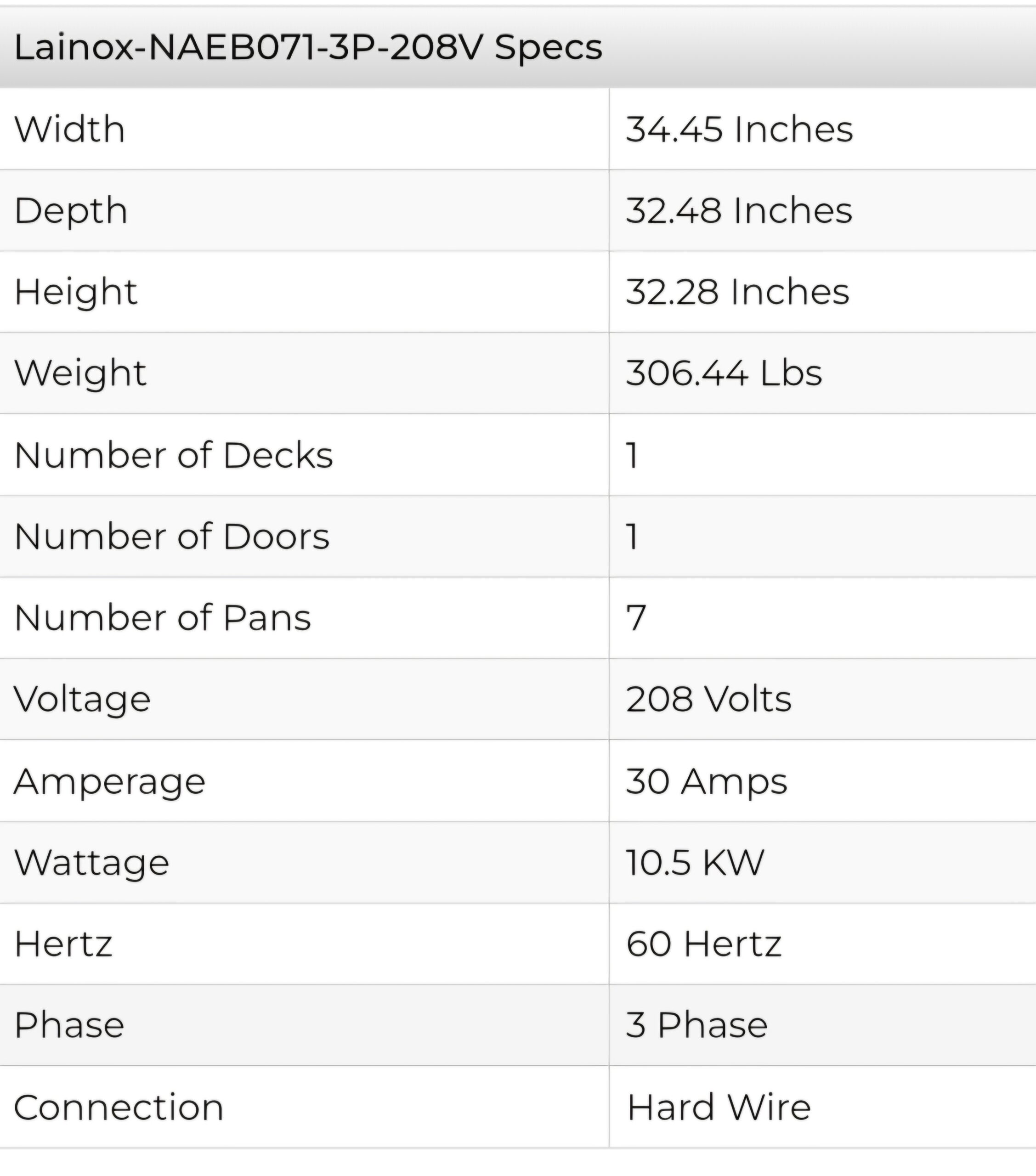This screenshot has width=1036, height=1176.
Task: Select the 60 Hertz value
Action: pyautogui.click(x=703, y=944)
